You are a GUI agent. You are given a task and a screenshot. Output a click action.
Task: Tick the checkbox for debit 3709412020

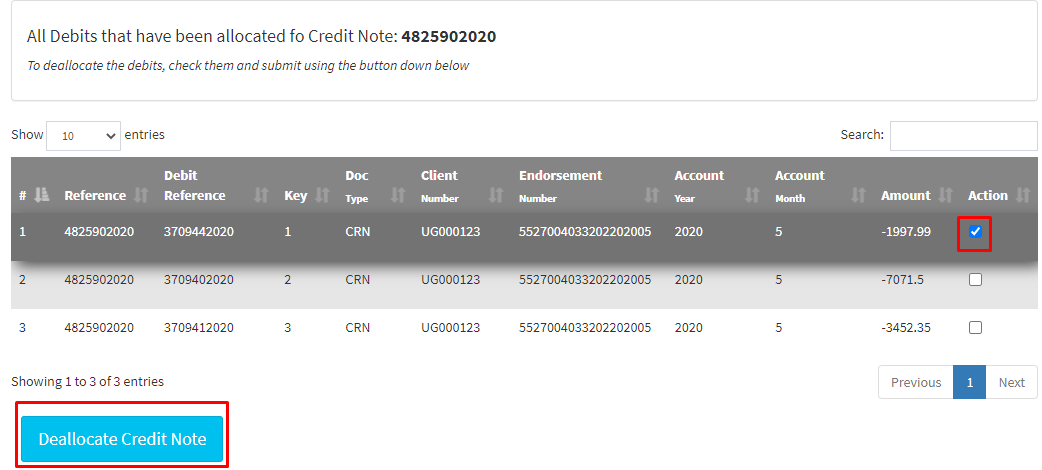point(976,327)
